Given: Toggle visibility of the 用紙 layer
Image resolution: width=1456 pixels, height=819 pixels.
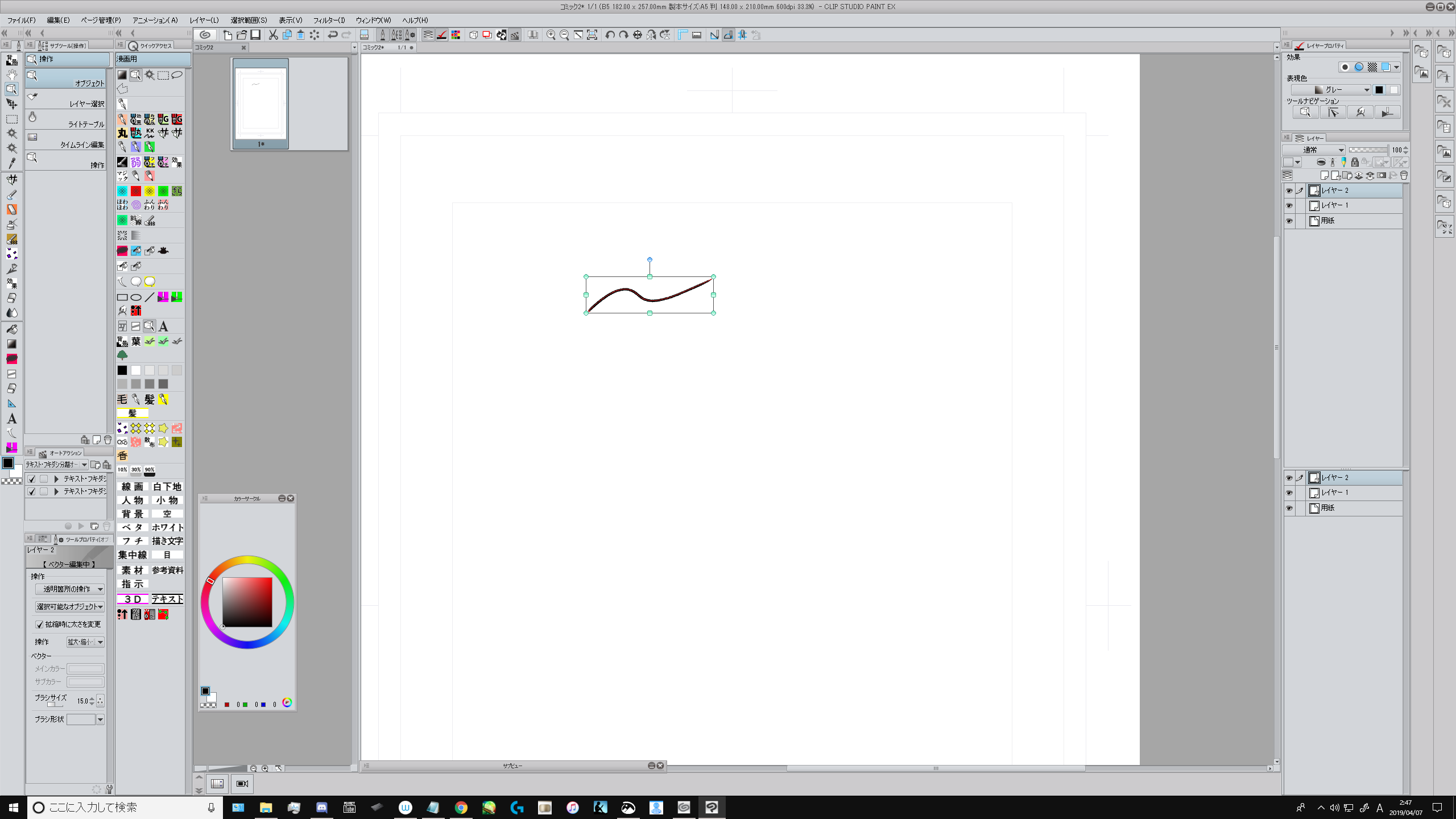Looking at the screenshot, I should 1289,221.
